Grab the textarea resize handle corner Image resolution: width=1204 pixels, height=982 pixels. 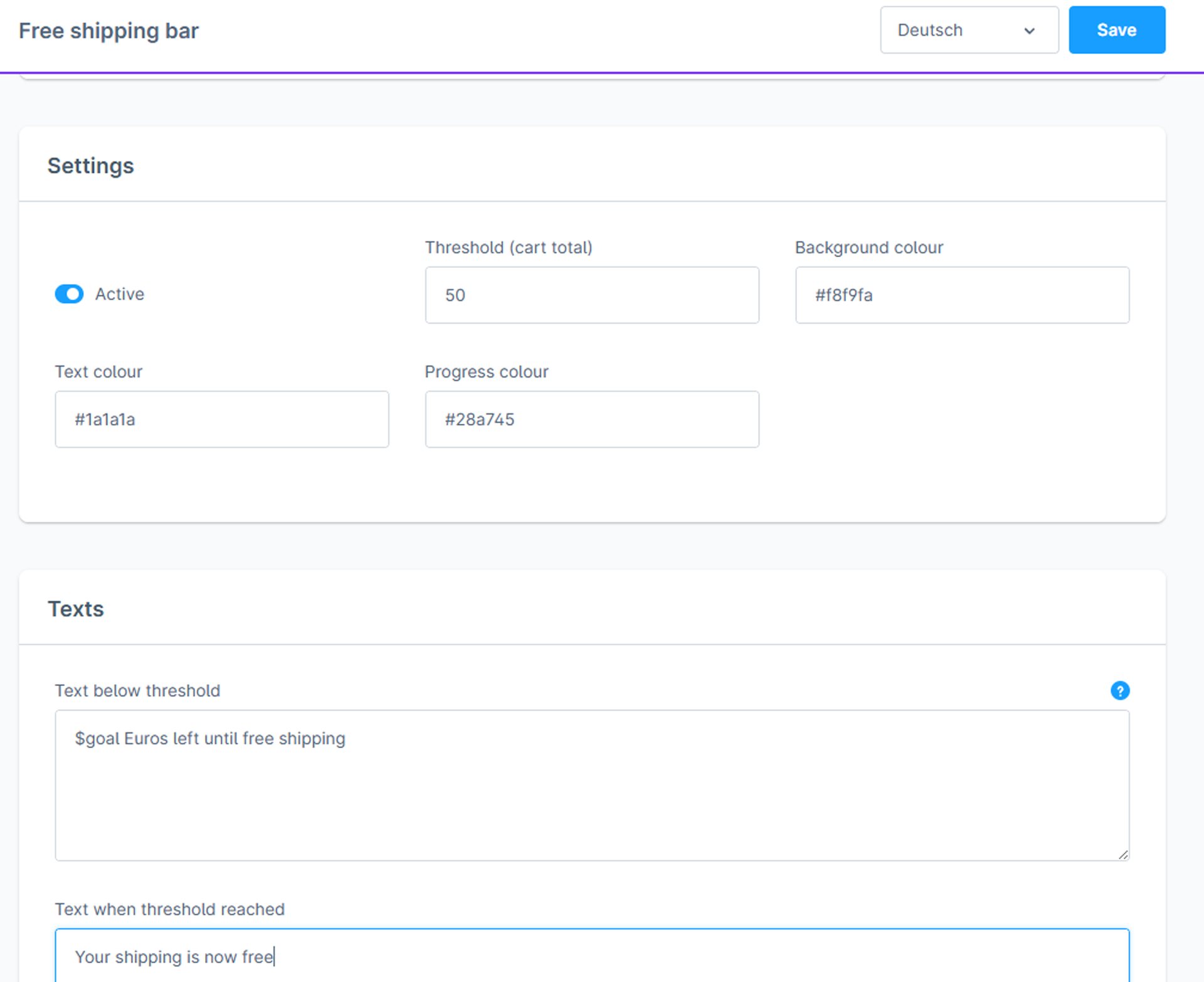1122,854
